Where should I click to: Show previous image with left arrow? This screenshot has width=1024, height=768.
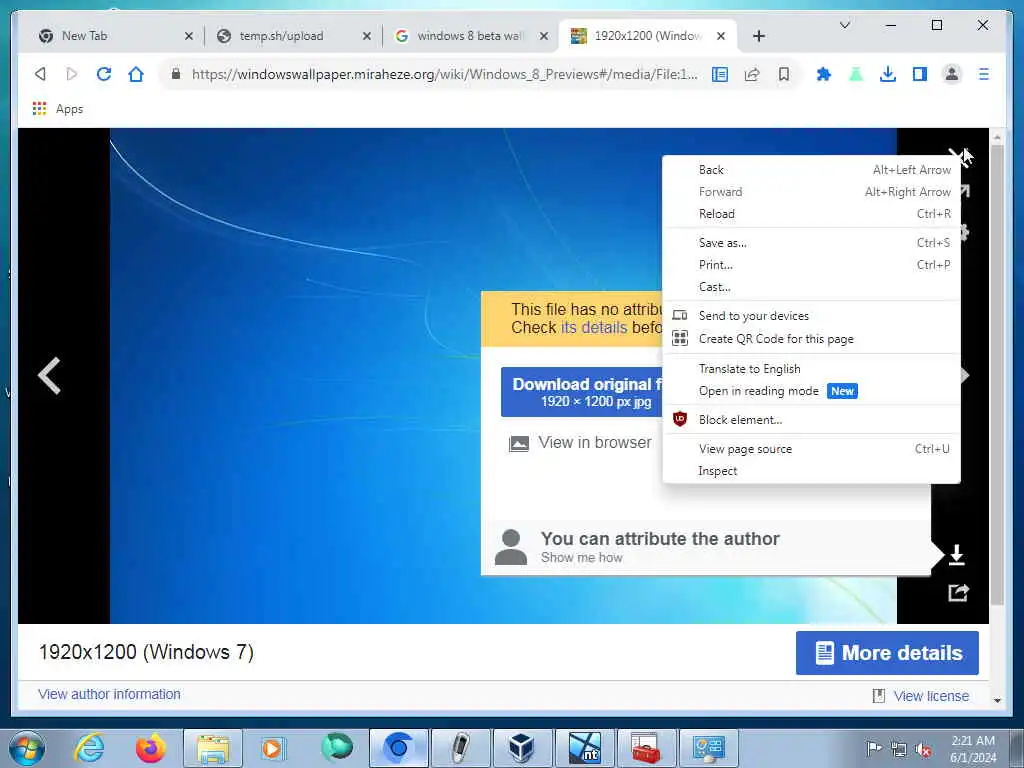(x=49, y=376)
